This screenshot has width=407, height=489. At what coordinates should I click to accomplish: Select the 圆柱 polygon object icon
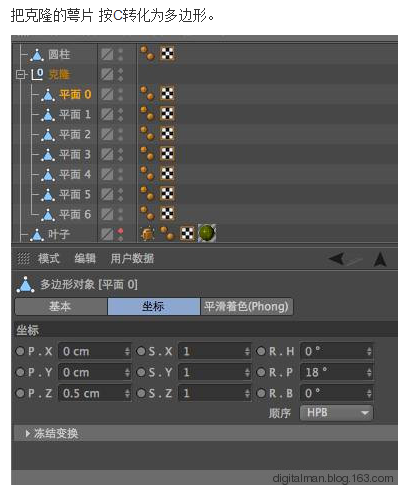[37, 54]
